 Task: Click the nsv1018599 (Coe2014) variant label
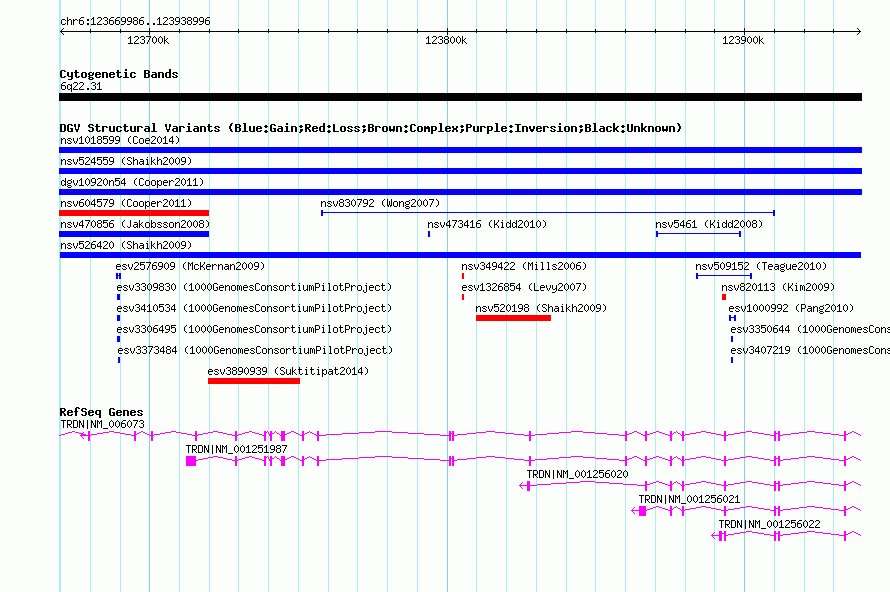[x=120, y=140]
